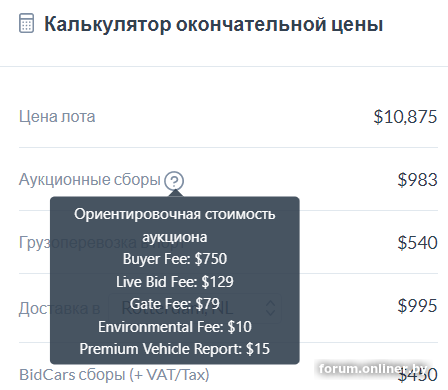This screenshot has height=390, width=448.
Task: Click the Environmental Fee: $10 line
Action: (x=175, y=327)
